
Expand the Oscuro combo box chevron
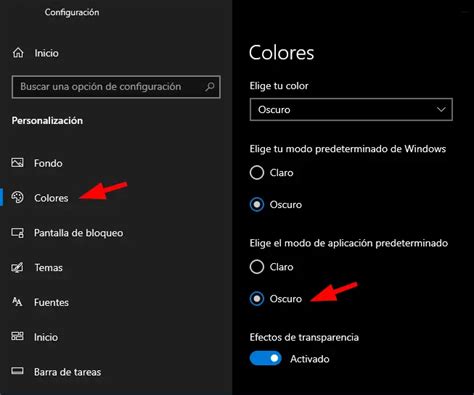441,109
